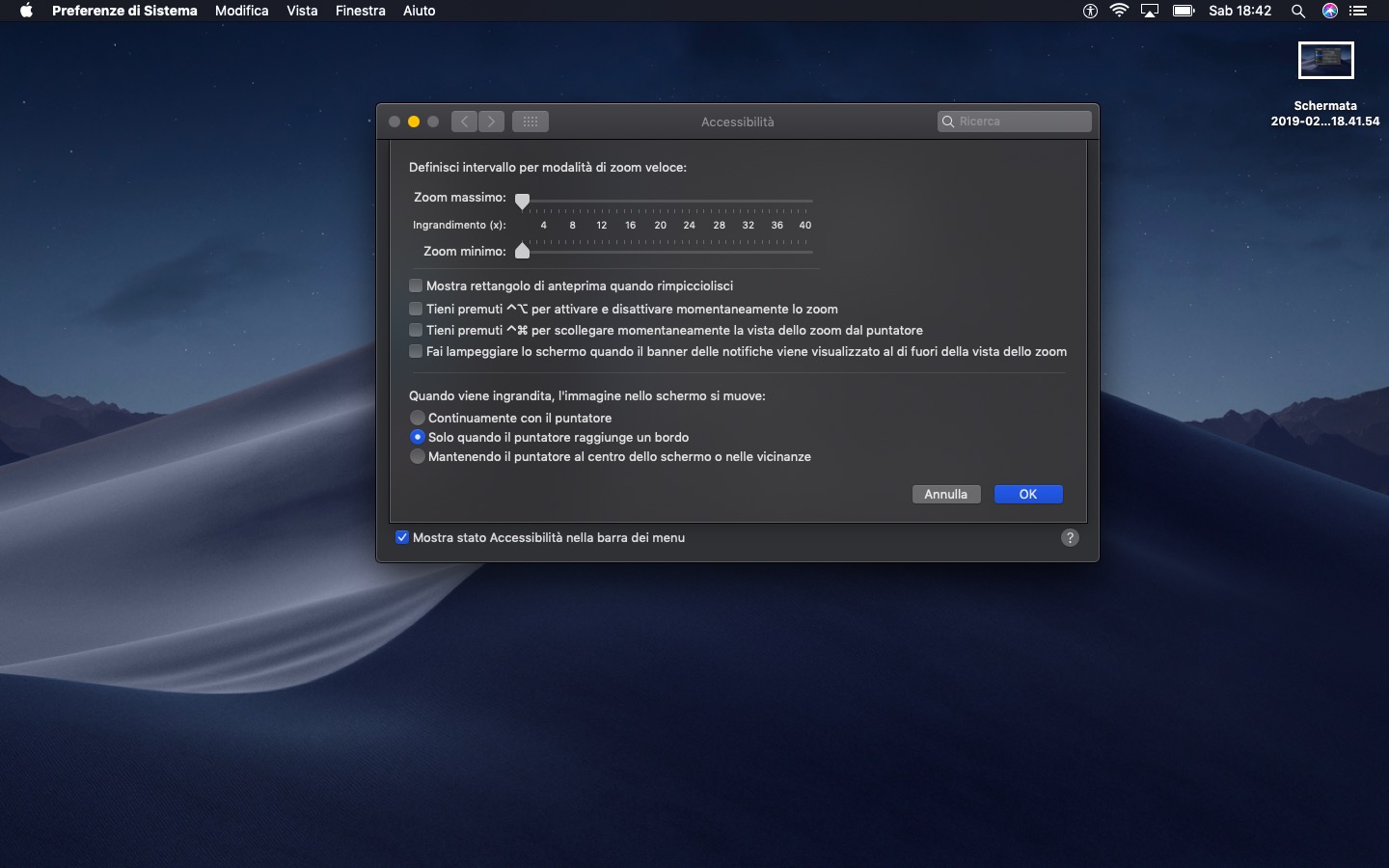
Task: Go back with the left arrow
Action: point(464,122)
